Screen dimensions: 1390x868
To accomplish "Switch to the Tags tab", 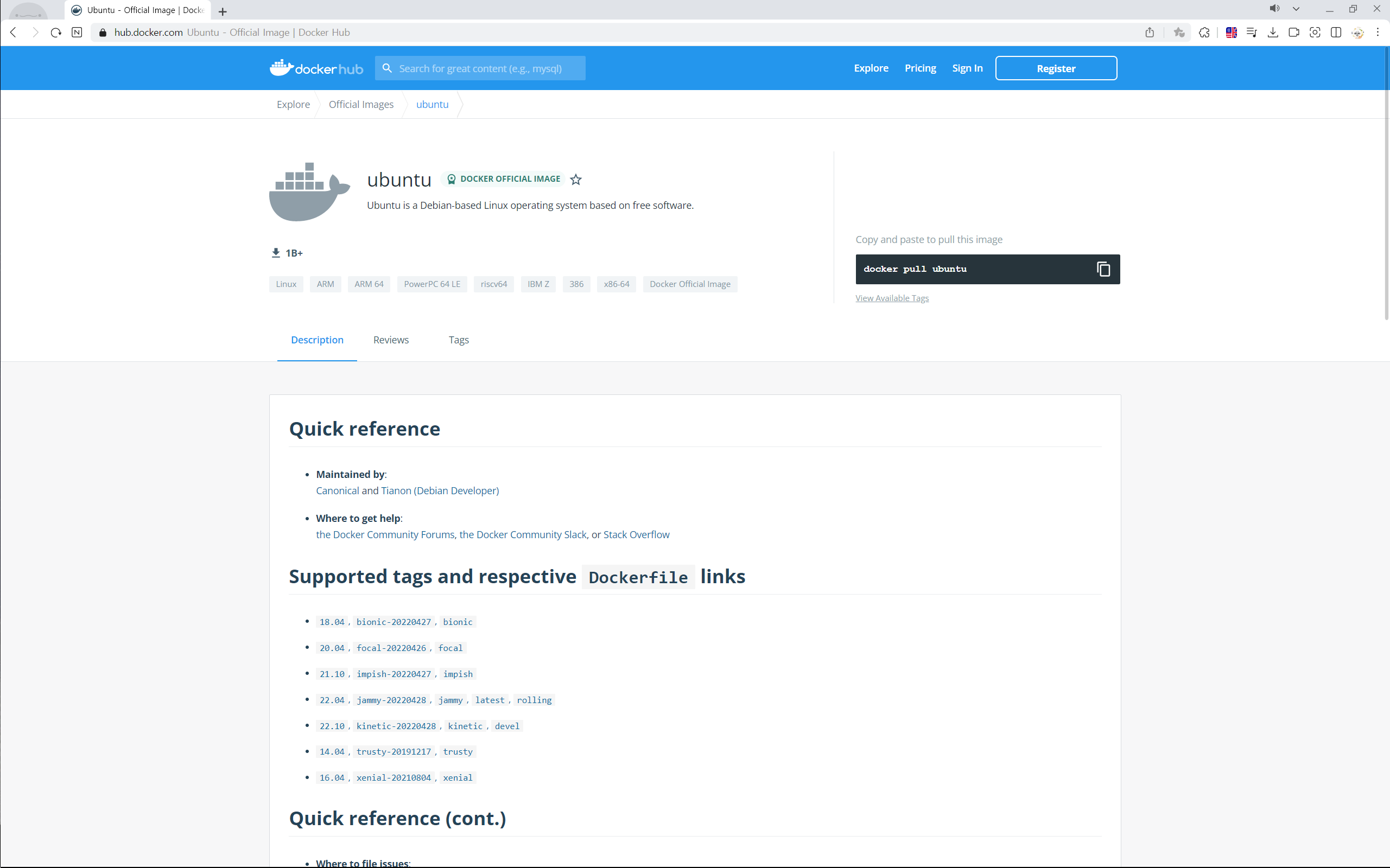I will pos(458,340).
